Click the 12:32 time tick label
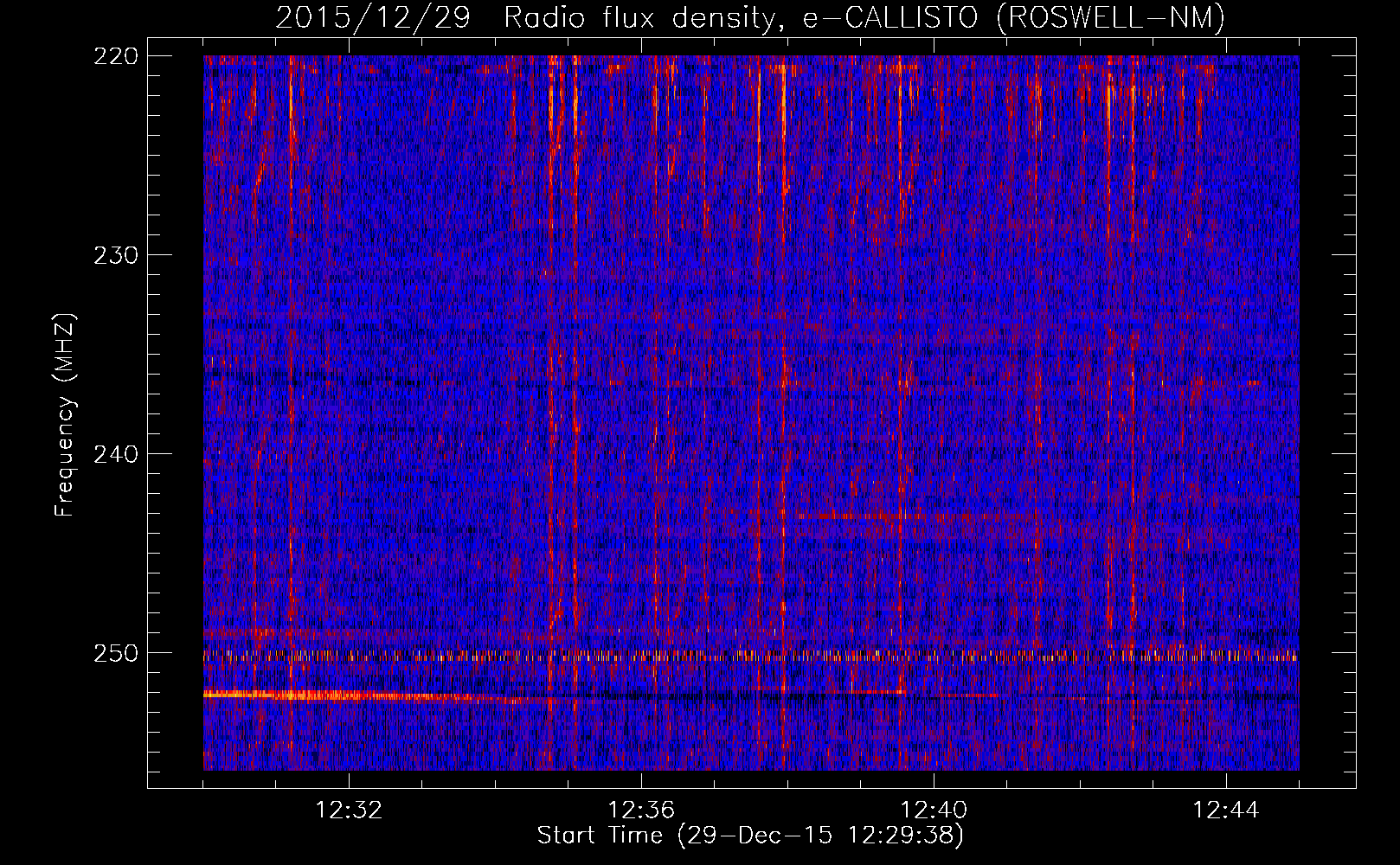The height and width of the screenshot is (865, 1400). click(x=349, y=810)
